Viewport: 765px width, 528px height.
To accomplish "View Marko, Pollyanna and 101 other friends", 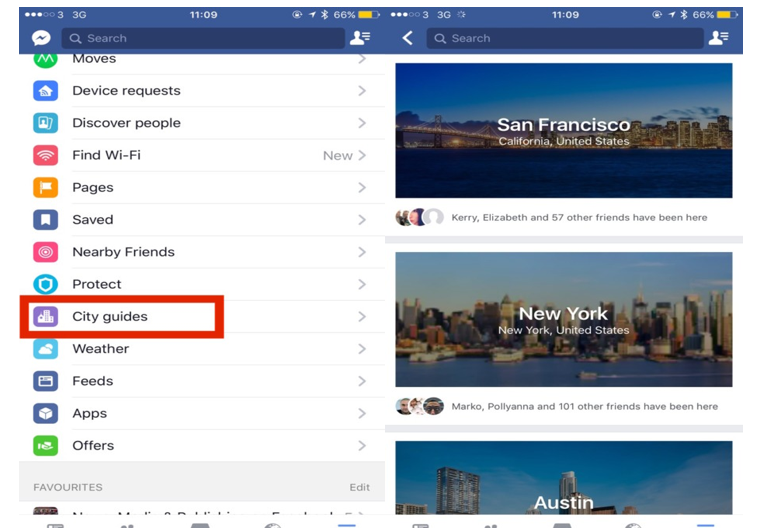I will pos(584,406).
